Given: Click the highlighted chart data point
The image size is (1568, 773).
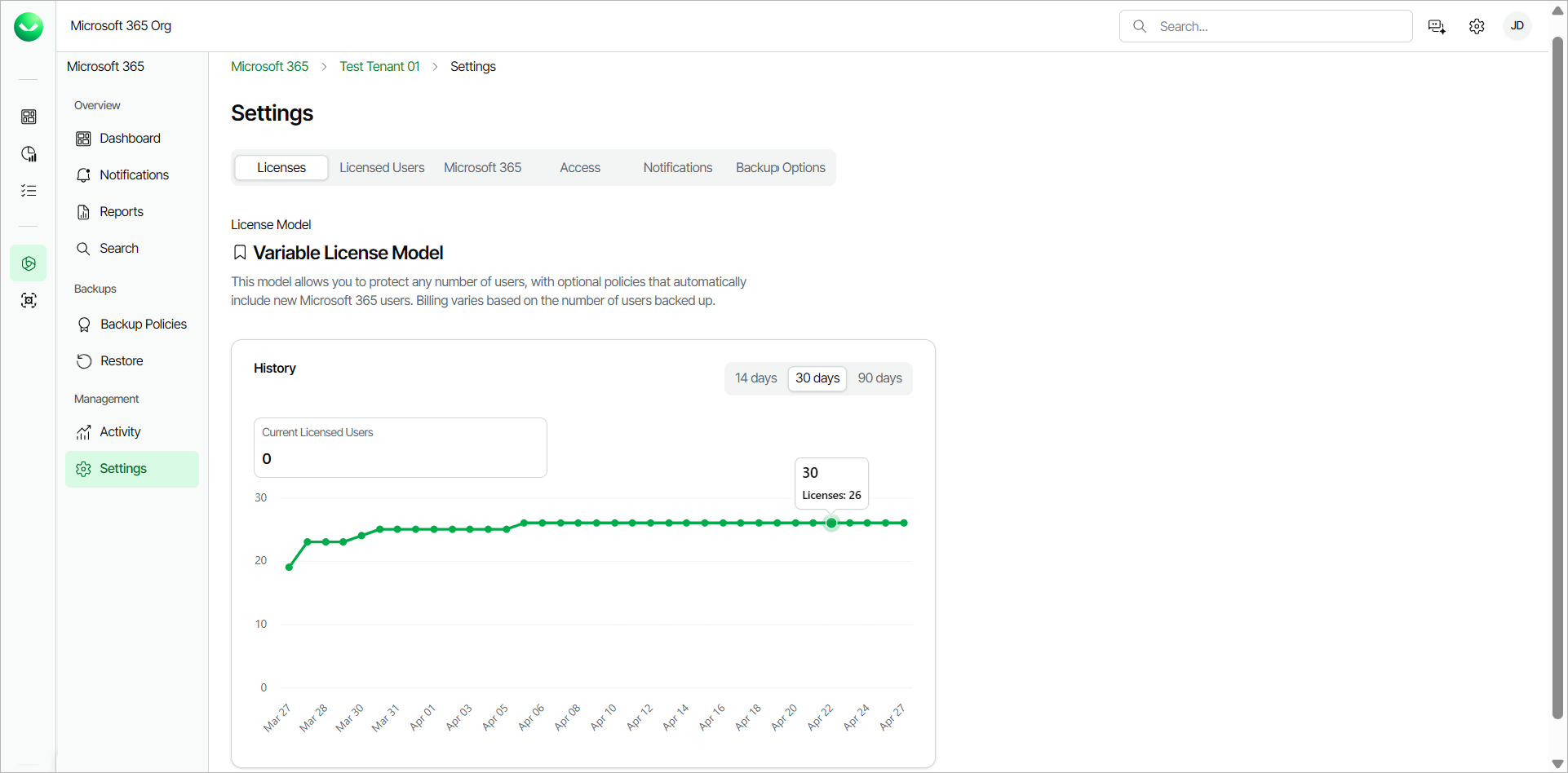Looking at the screenshot, I should (831, 523).
